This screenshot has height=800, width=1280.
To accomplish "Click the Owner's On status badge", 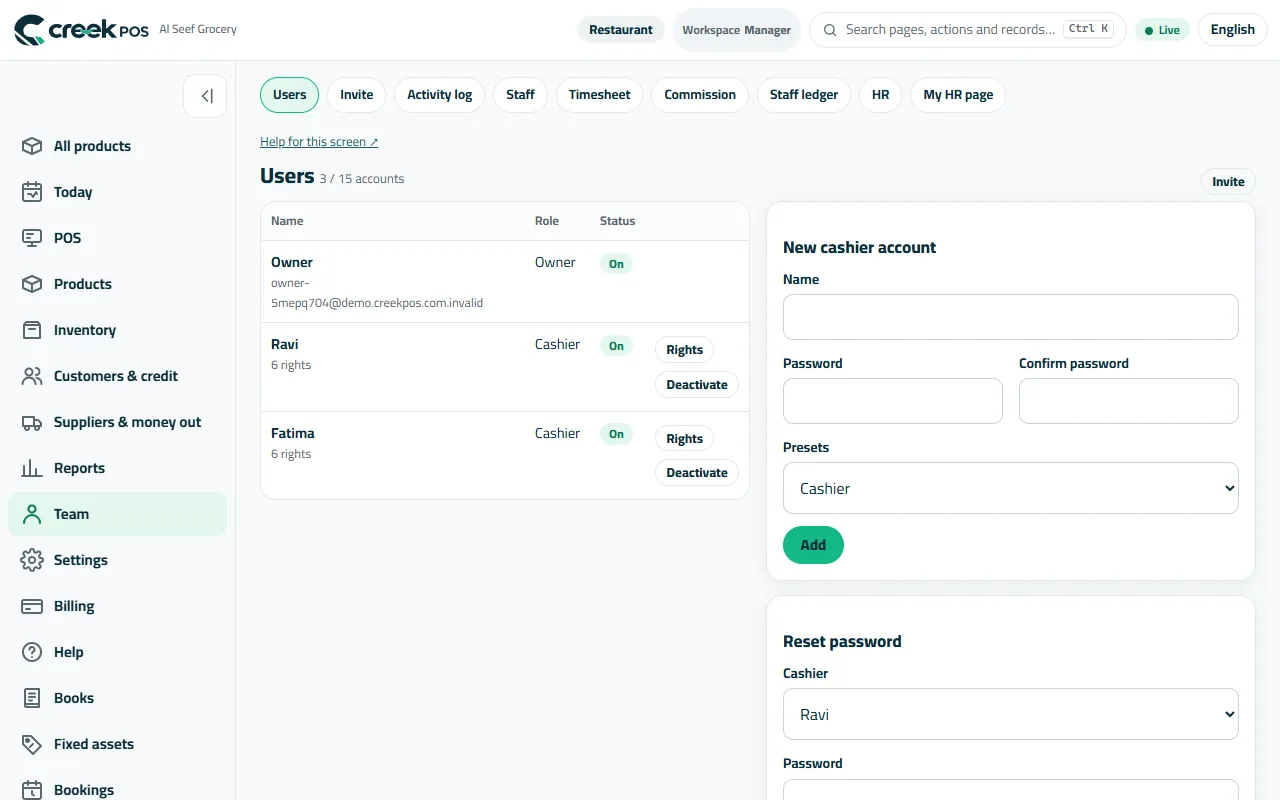I will click(x=616, y=264).
